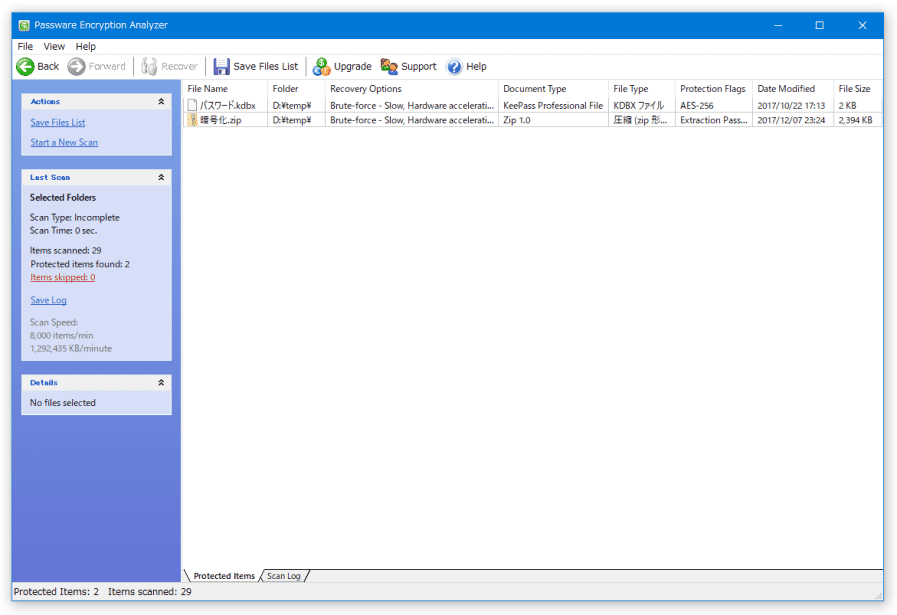This screenshot has height=615, width=897.
Task: Click the Support toolbar label
Action: [x=419, y=66]
